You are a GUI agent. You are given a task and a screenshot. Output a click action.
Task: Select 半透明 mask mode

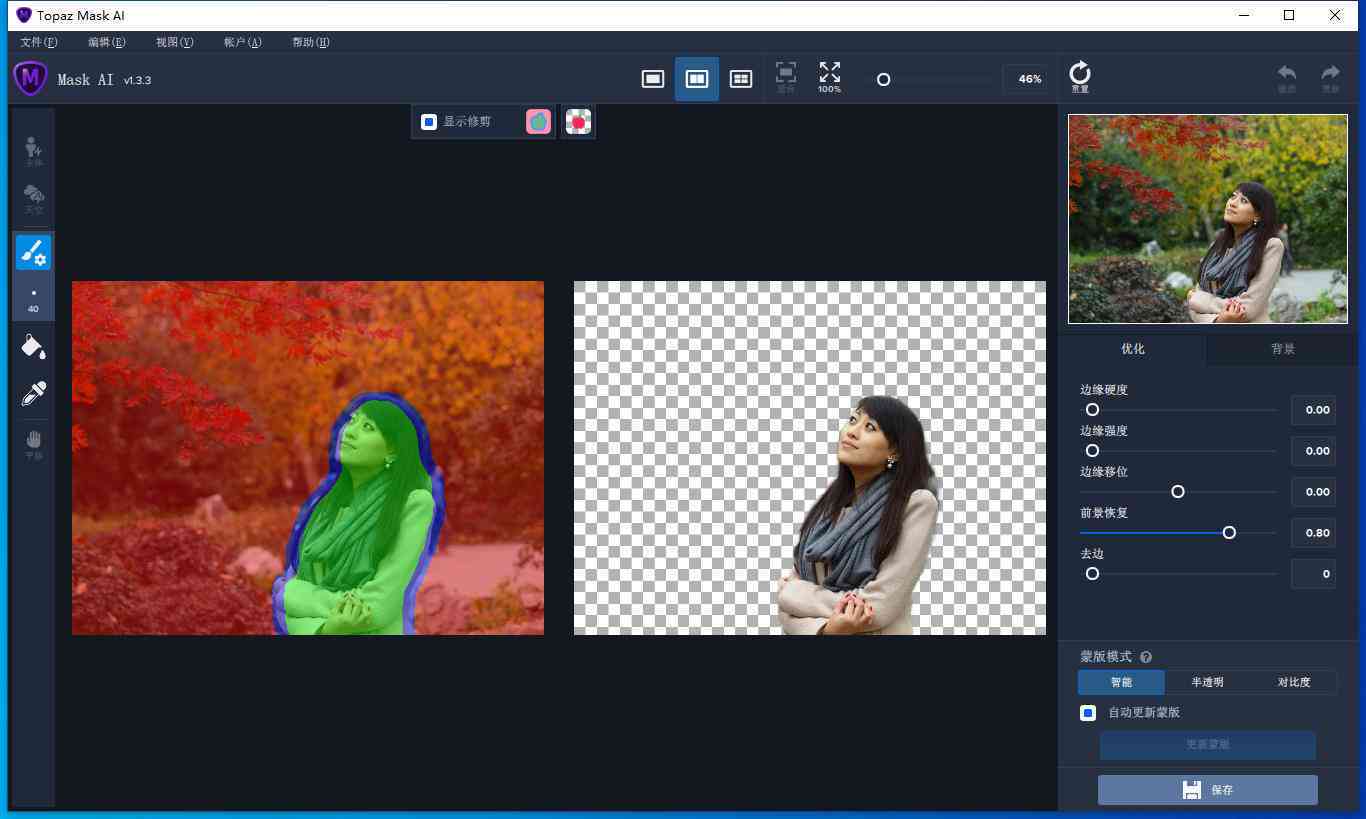click(1207, 682)
